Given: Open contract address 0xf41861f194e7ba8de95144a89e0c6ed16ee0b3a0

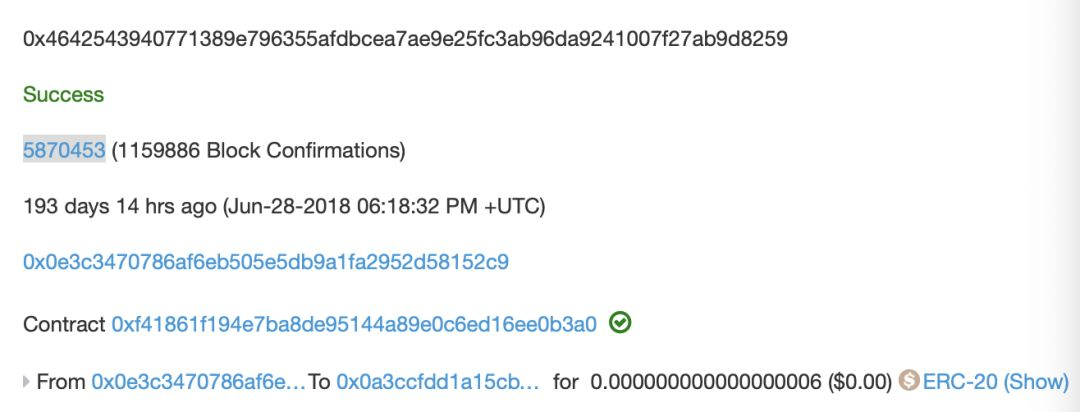Looking at the screenshot, I should point(354,324).
